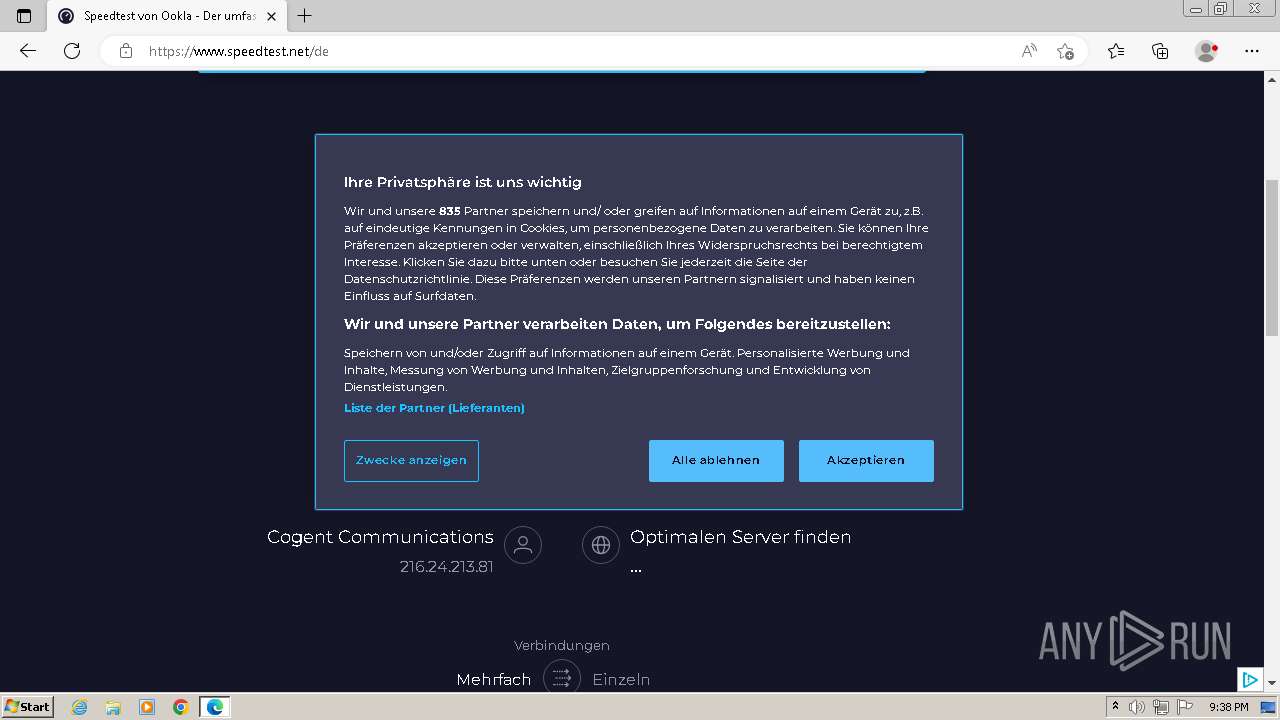Open Settings and more menu

(1252, 51)
